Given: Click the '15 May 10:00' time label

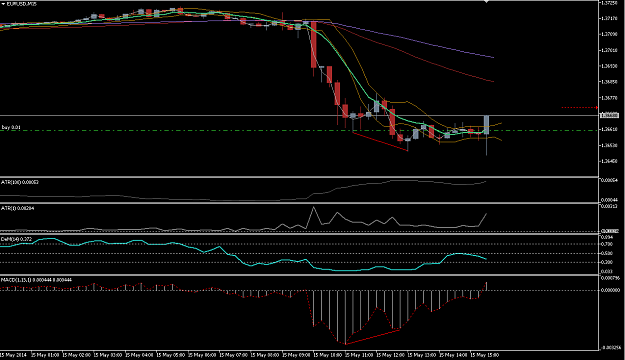Looking at the screenshot, I should pyautogui.click(x=327, y=355).
